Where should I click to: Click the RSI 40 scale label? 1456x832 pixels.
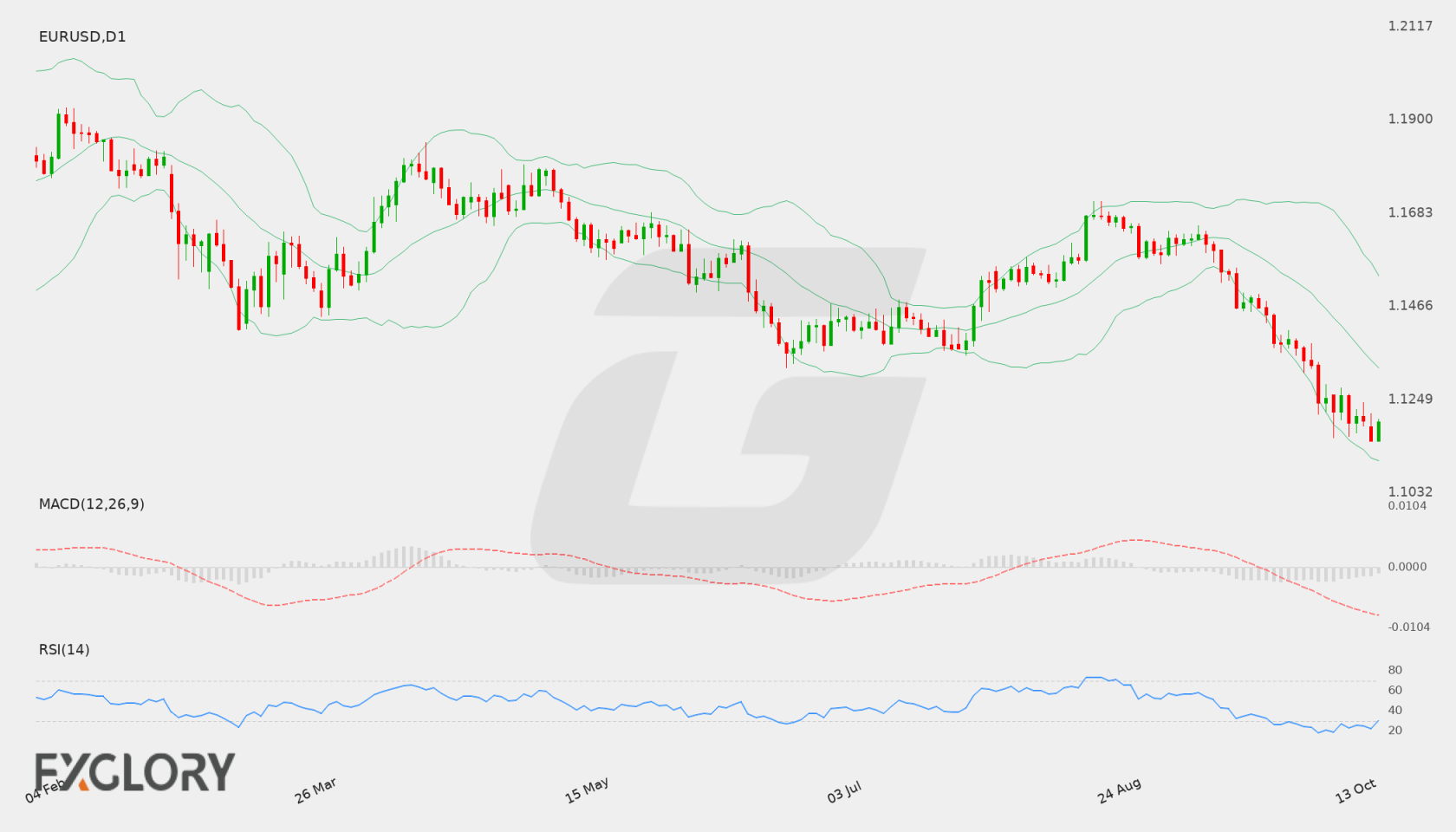click(x=1395, y=710)
